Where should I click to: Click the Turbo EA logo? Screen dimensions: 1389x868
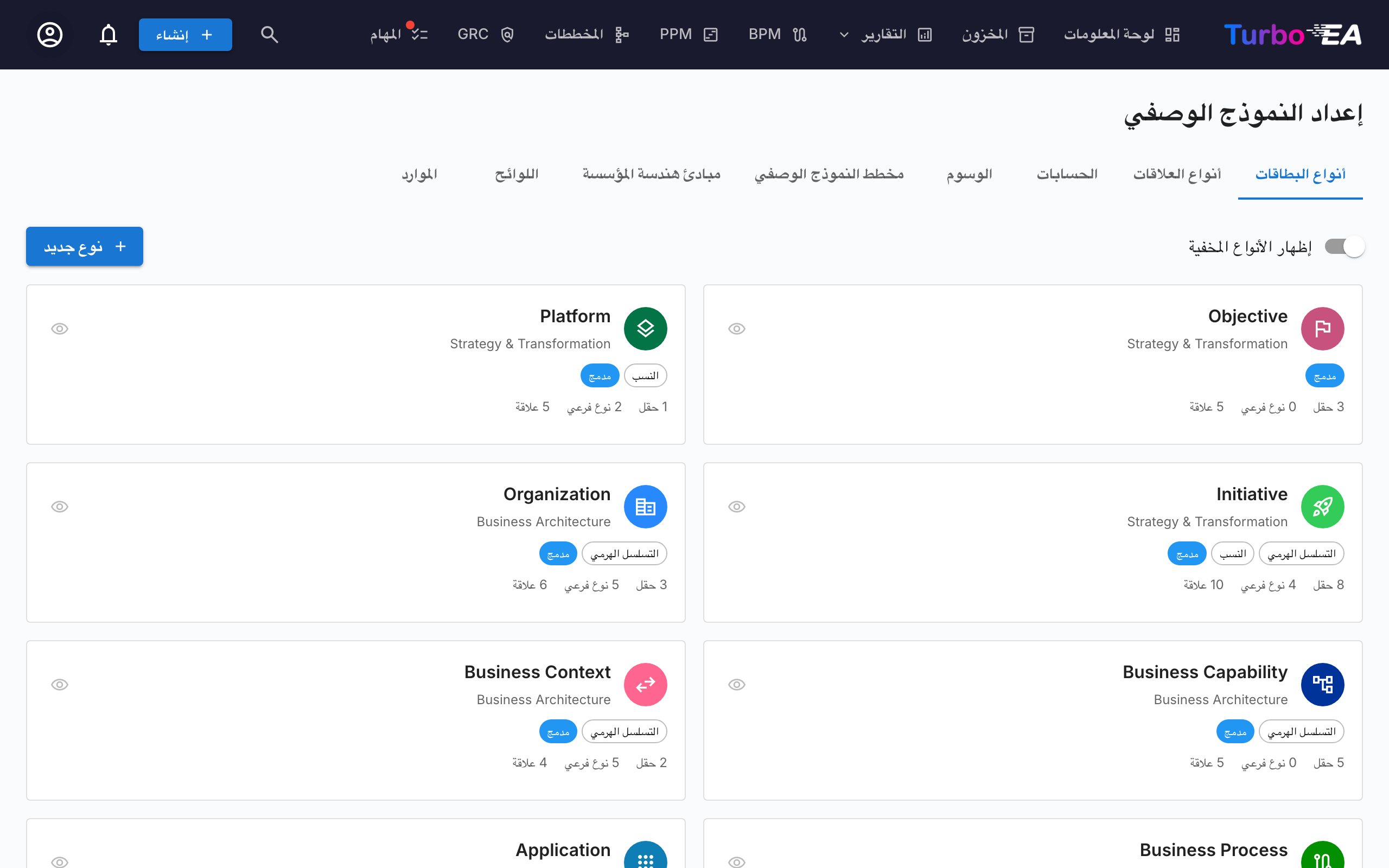click(x=1292, y=34)
